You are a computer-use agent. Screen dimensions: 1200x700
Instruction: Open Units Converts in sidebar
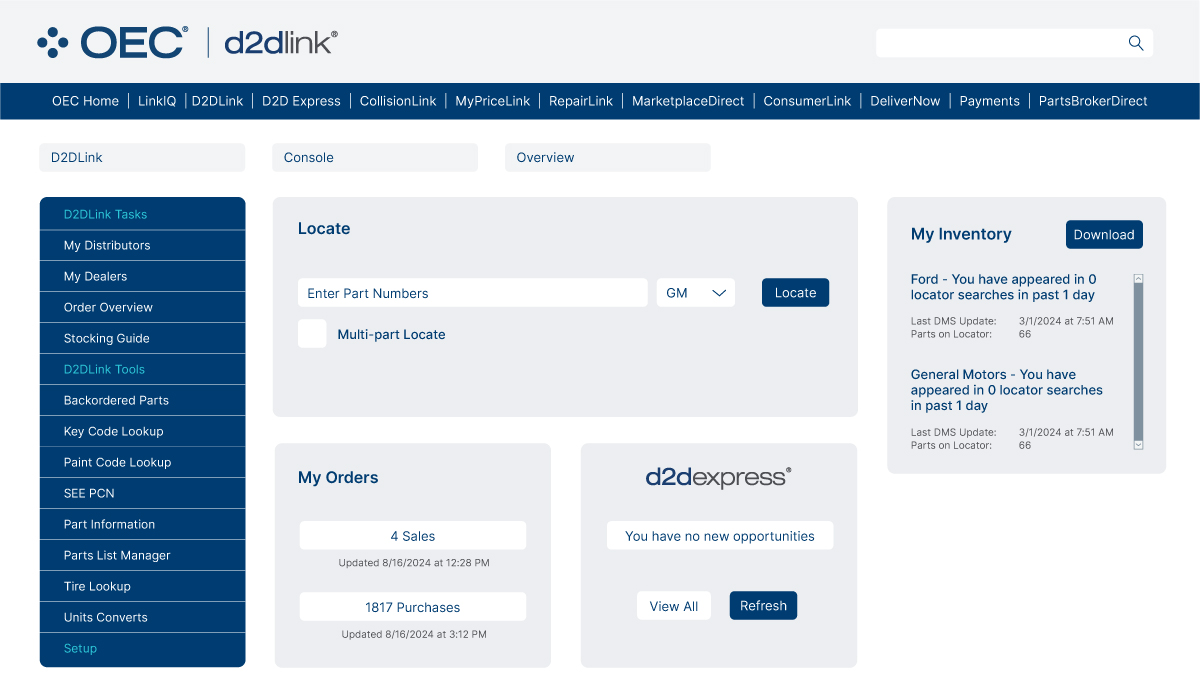click(142, 618)
